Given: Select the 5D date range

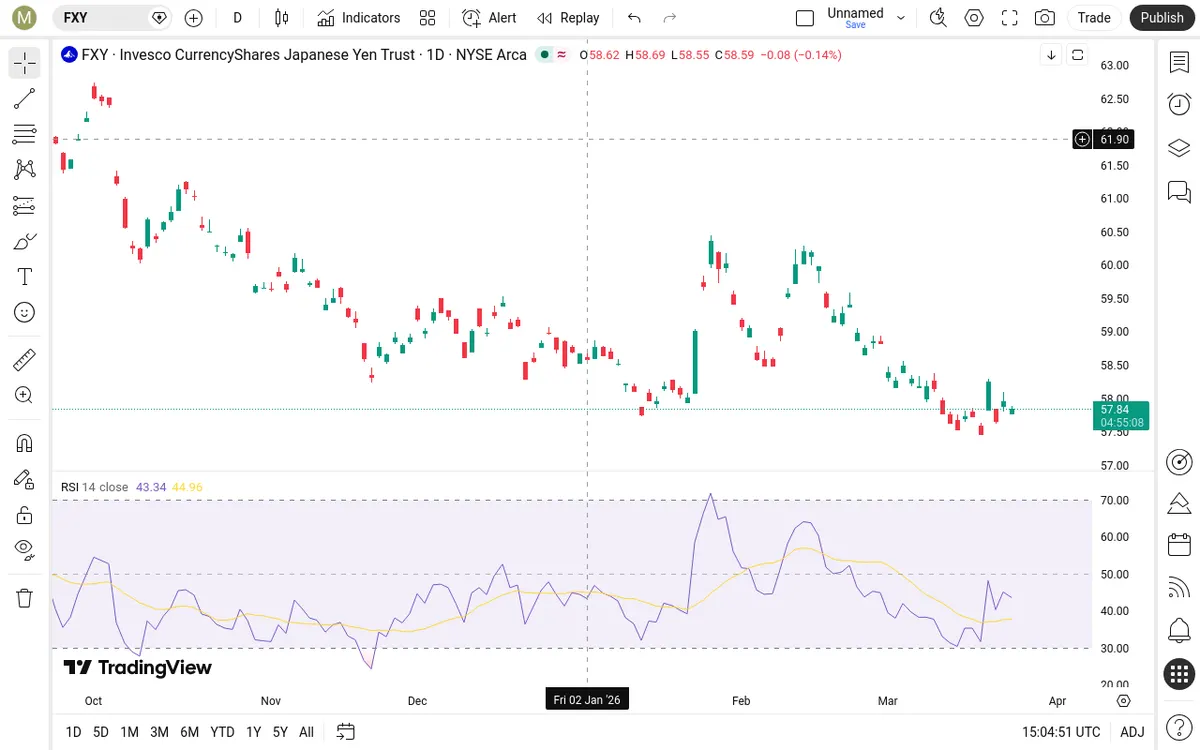Looking at the screenshot, I should pos(101,732).
